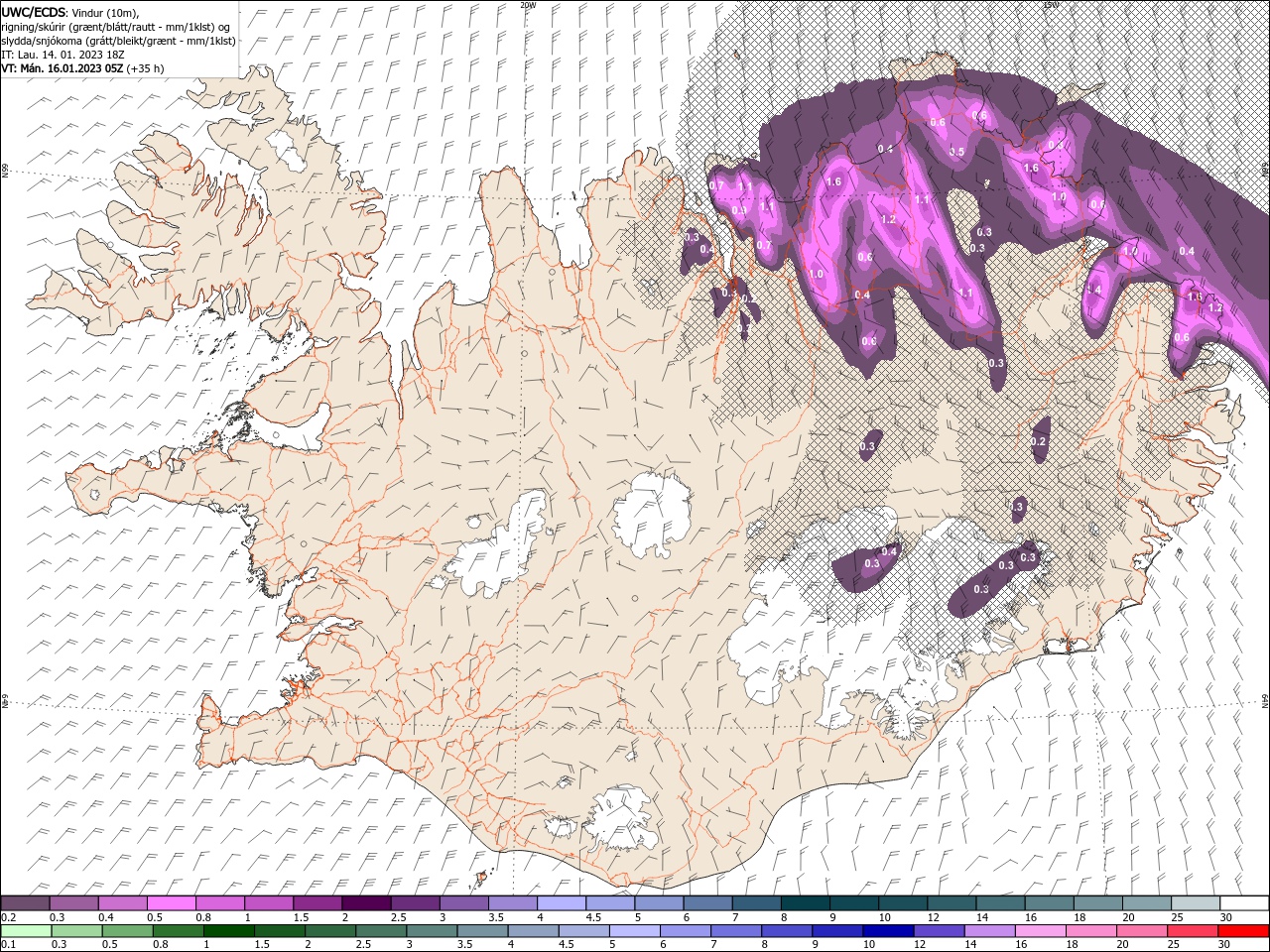Select the darkest green 1 swatch in lower legend
The image size is (1270, 952).
pos(229,931)
